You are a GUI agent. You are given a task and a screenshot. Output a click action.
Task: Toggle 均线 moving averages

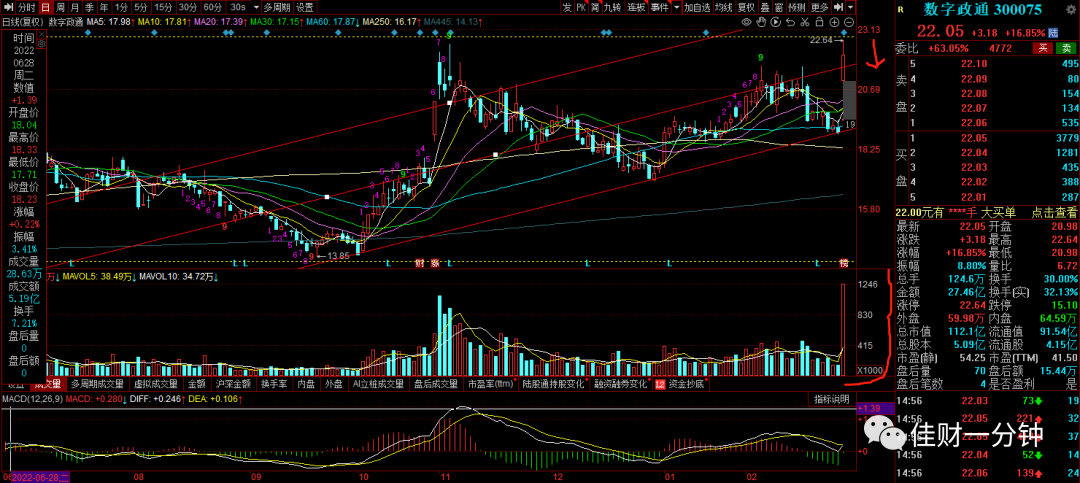coord(724,8)
